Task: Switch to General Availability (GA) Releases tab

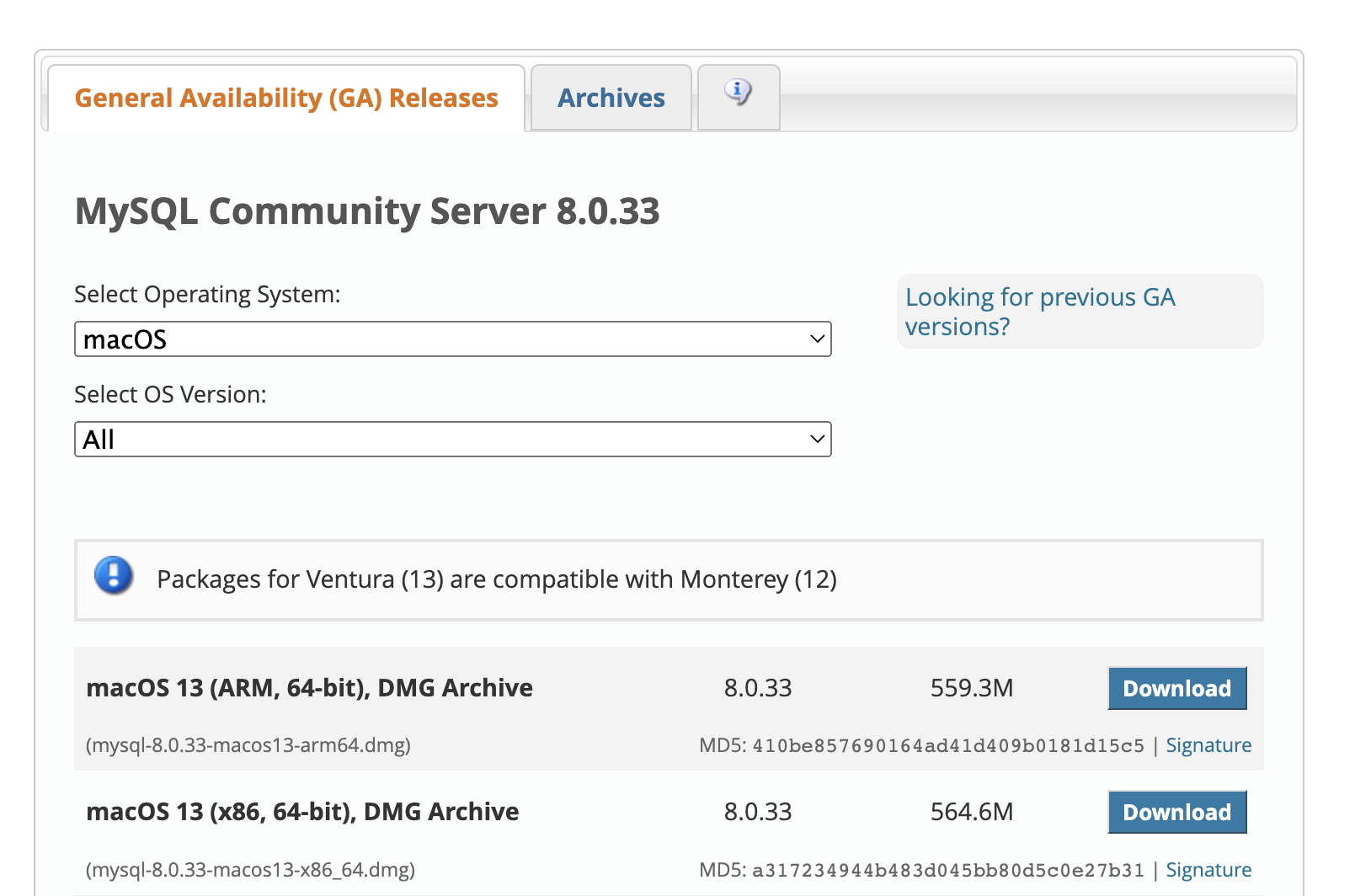Action: (286, 98)
